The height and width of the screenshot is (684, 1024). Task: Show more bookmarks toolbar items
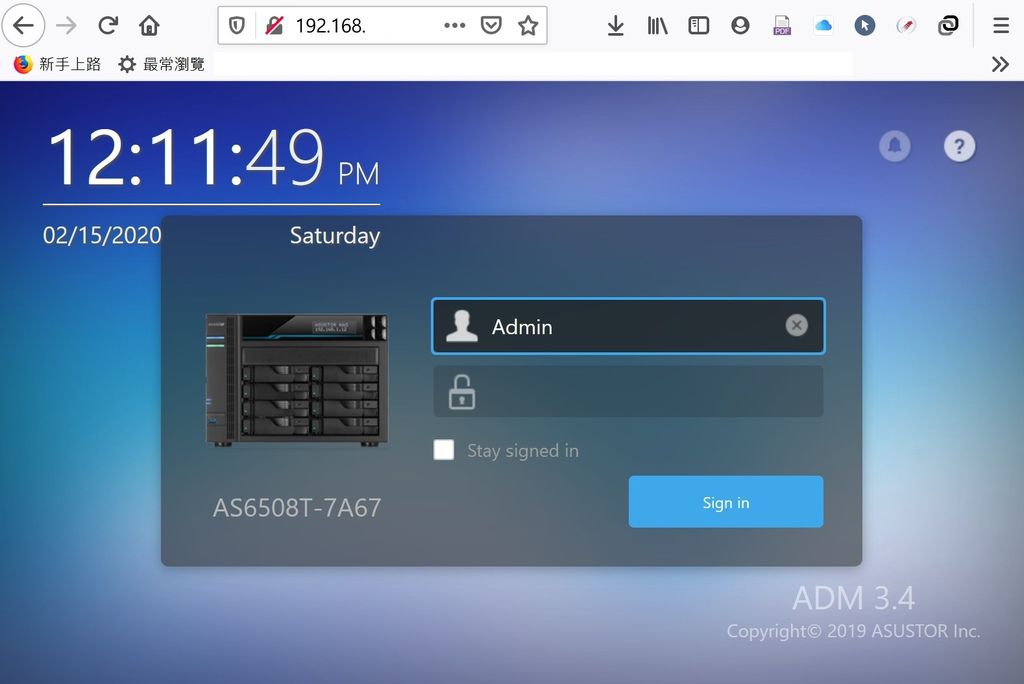(1000, 64)
